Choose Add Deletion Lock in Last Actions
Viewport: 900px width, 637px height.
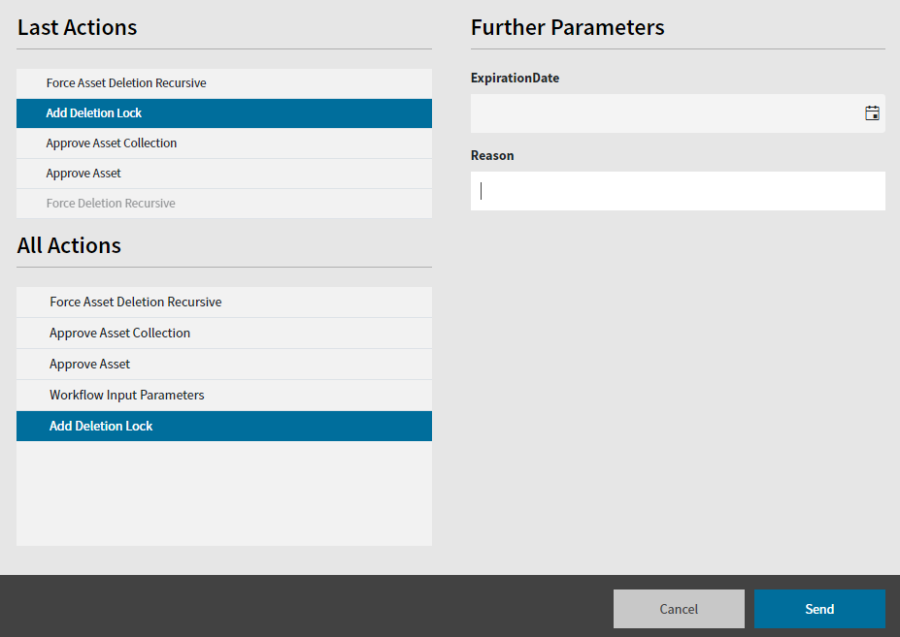[x=224, y=113]
